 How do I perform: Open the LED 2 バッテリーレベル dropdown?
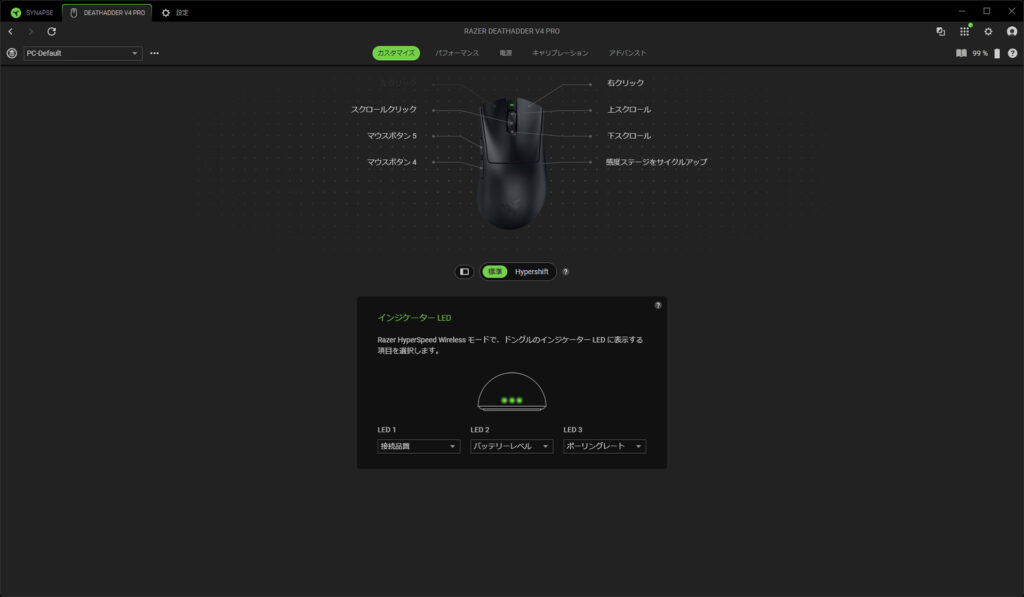[511, 447]
